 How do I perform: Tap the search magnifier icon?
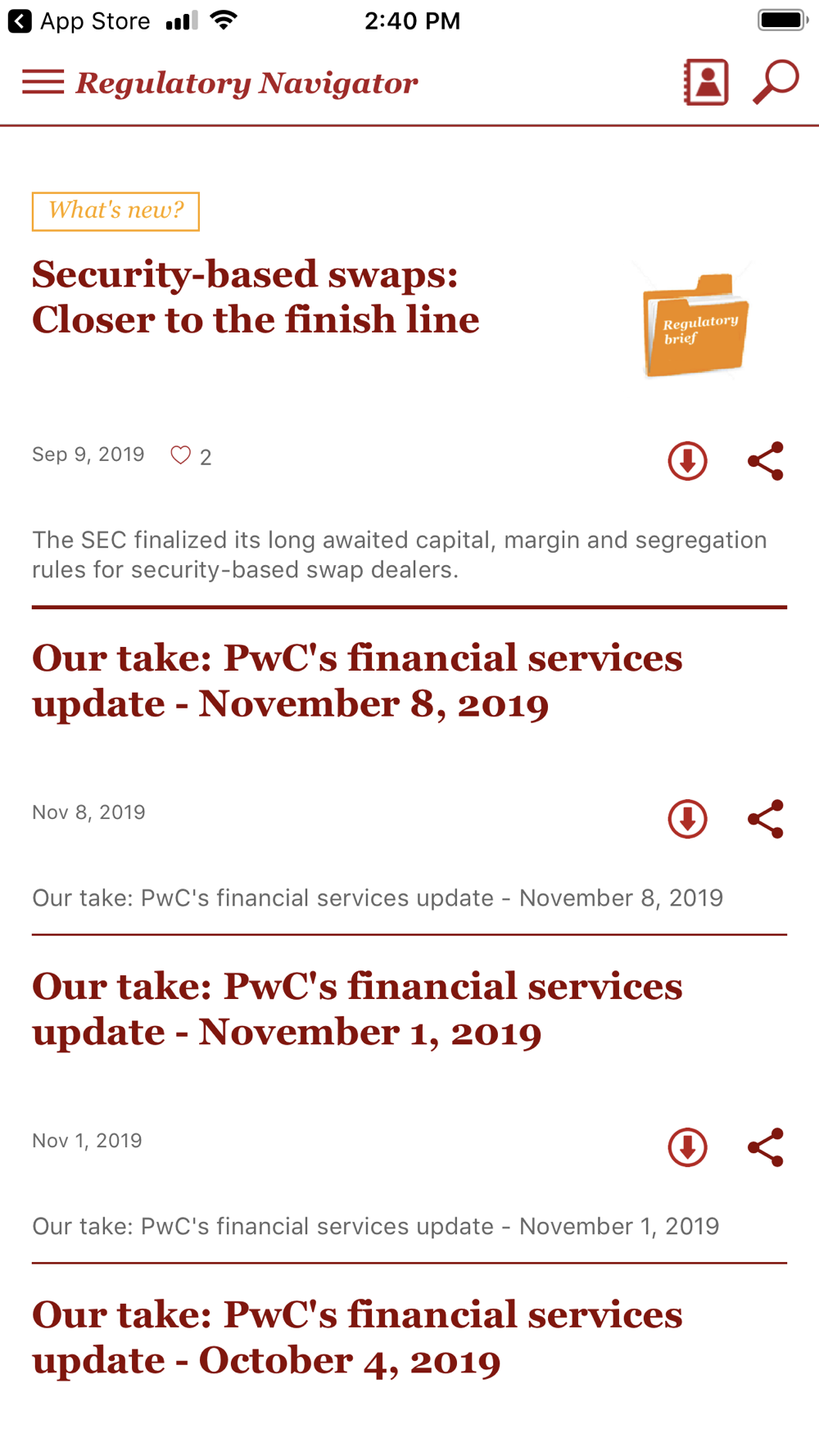coord(776,82)
